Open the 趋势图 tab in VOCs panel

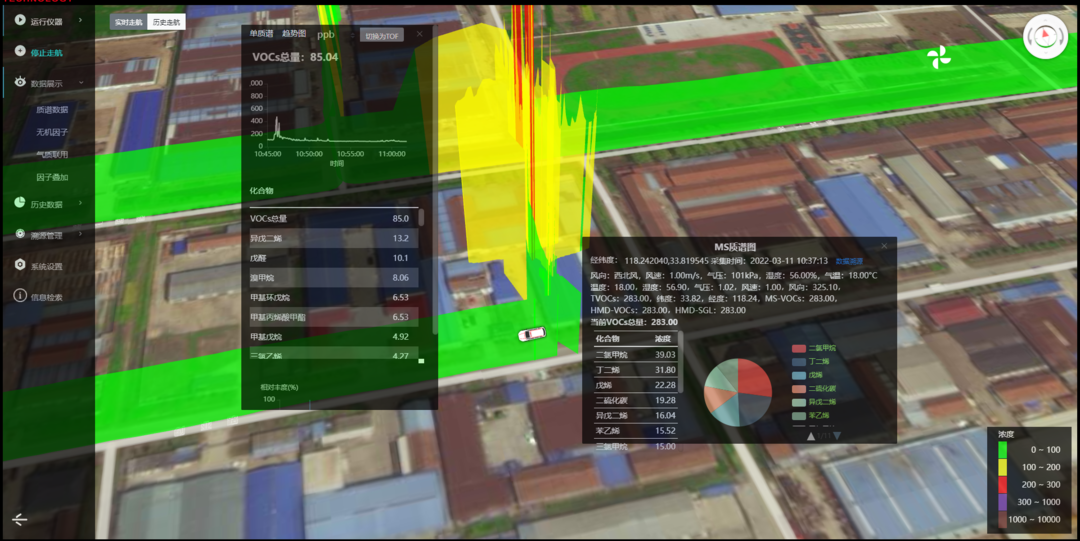coord(294,34)
